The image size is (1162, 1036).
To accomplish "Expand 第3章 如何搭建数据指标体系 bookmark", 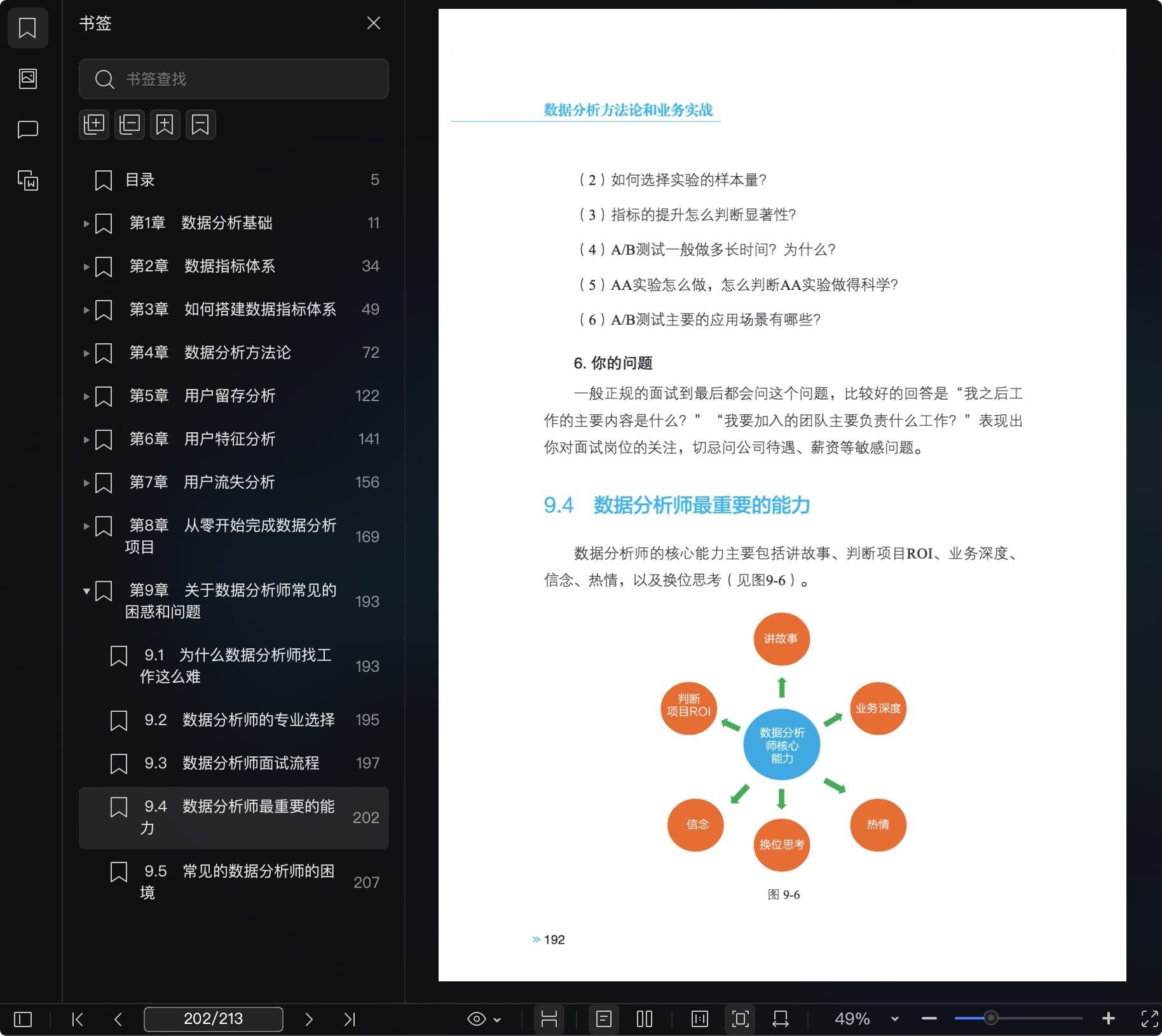I will (x=86, y=310).
